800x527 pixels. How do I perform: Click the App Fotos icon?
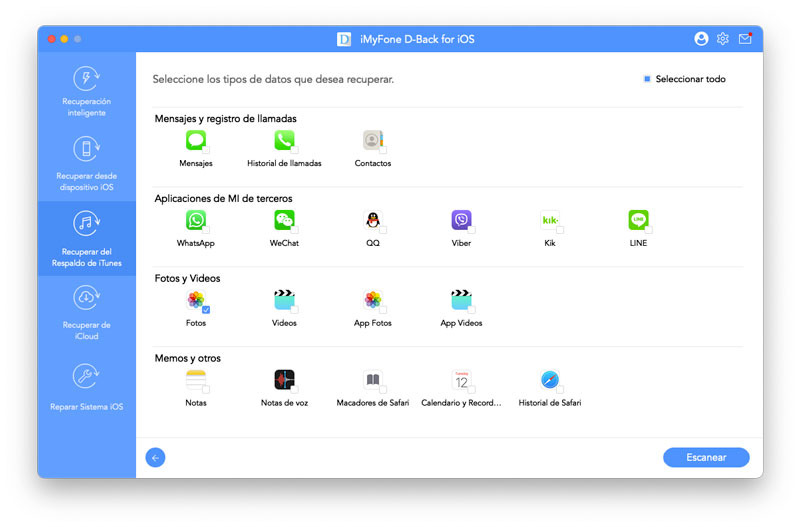pyautogui.click(x=372, y=300)
